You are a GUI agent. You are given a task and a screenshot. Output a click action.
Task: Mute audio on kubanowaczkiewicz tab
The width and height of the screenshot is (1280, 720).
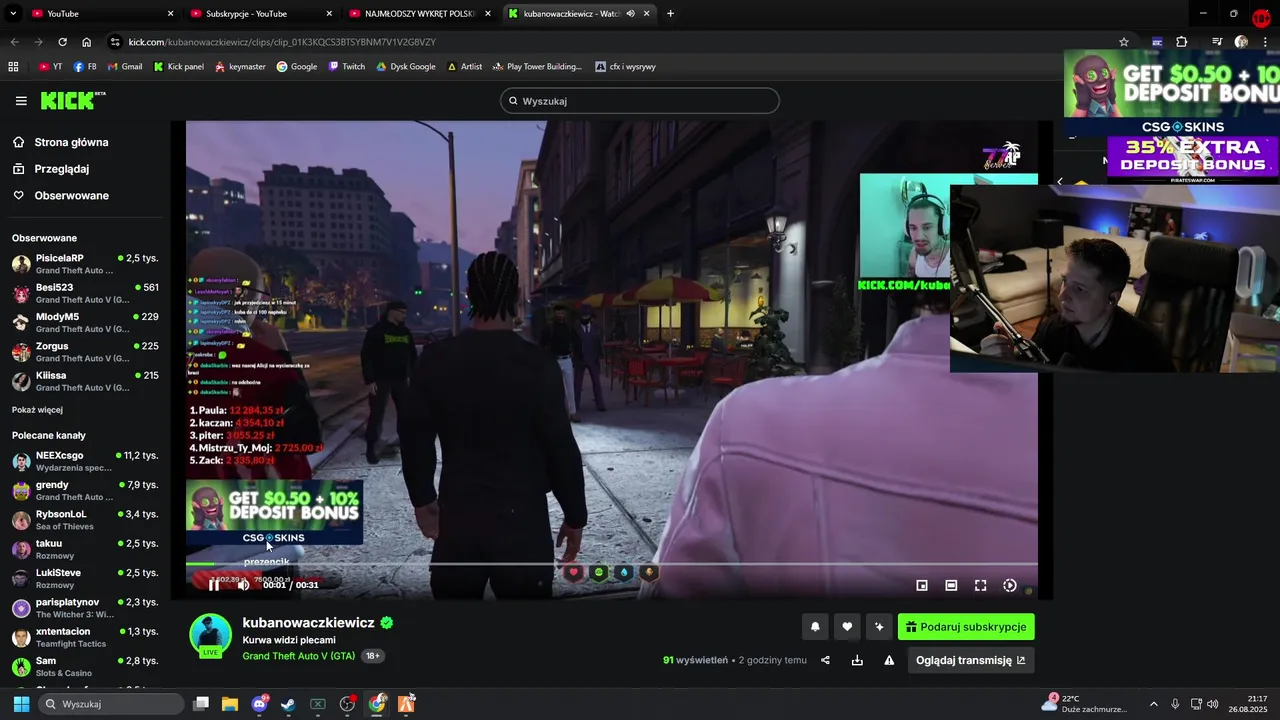click(x=630, y=14)
